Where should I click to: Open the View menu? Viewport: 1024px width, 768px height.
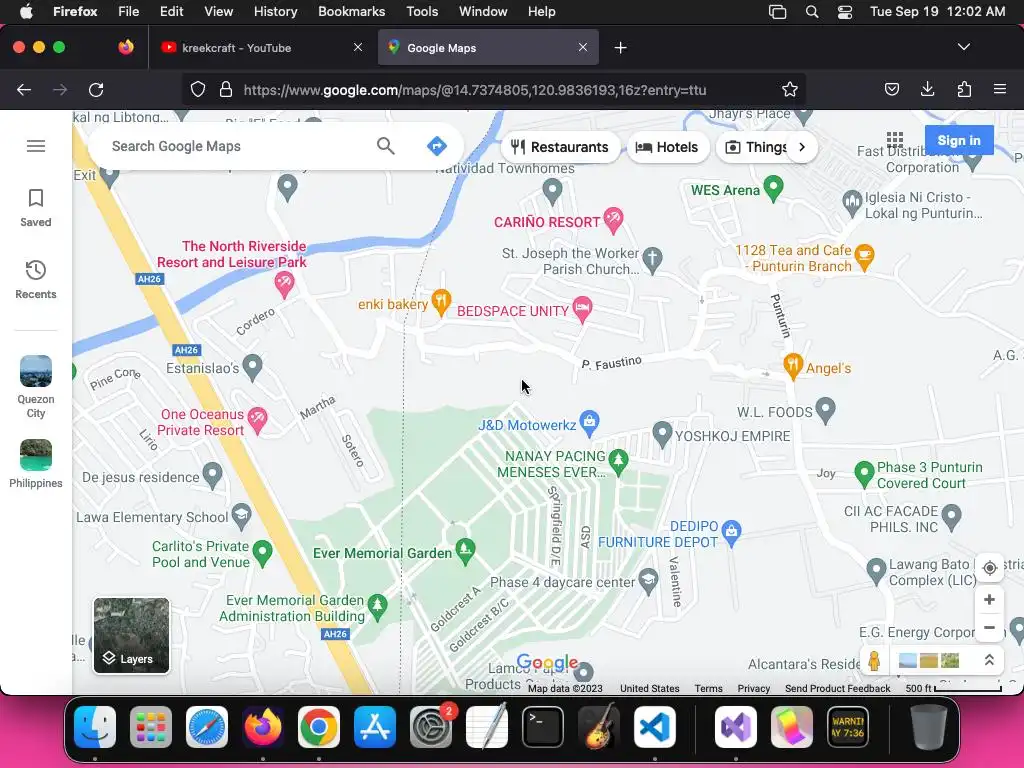pyautogui.click(x=218, y=12)
